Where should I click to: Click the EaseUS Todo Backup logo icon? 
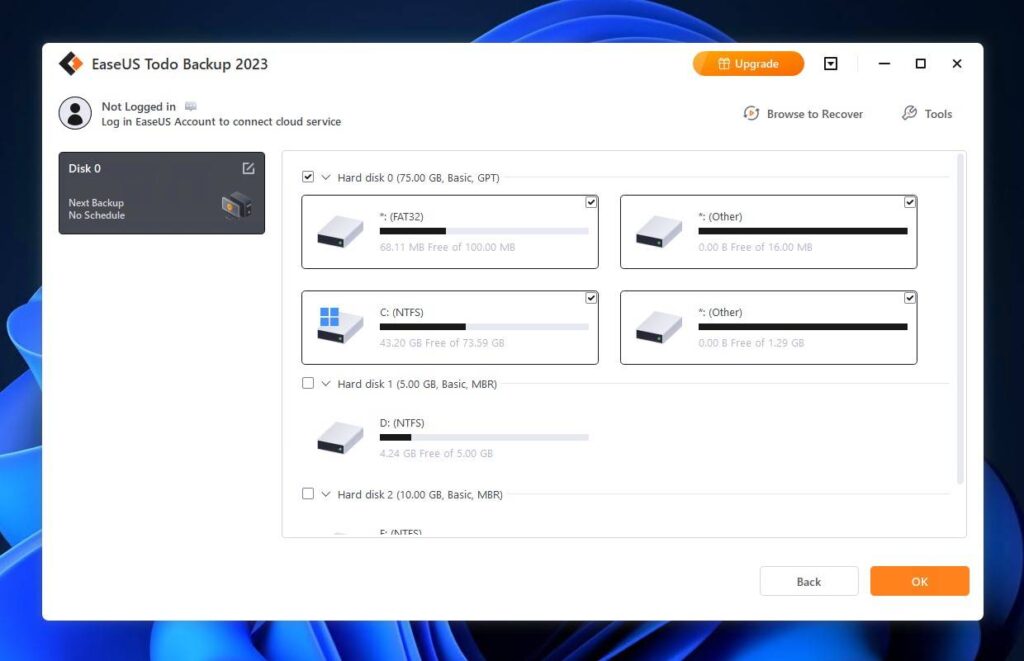(x=71, y=63)
